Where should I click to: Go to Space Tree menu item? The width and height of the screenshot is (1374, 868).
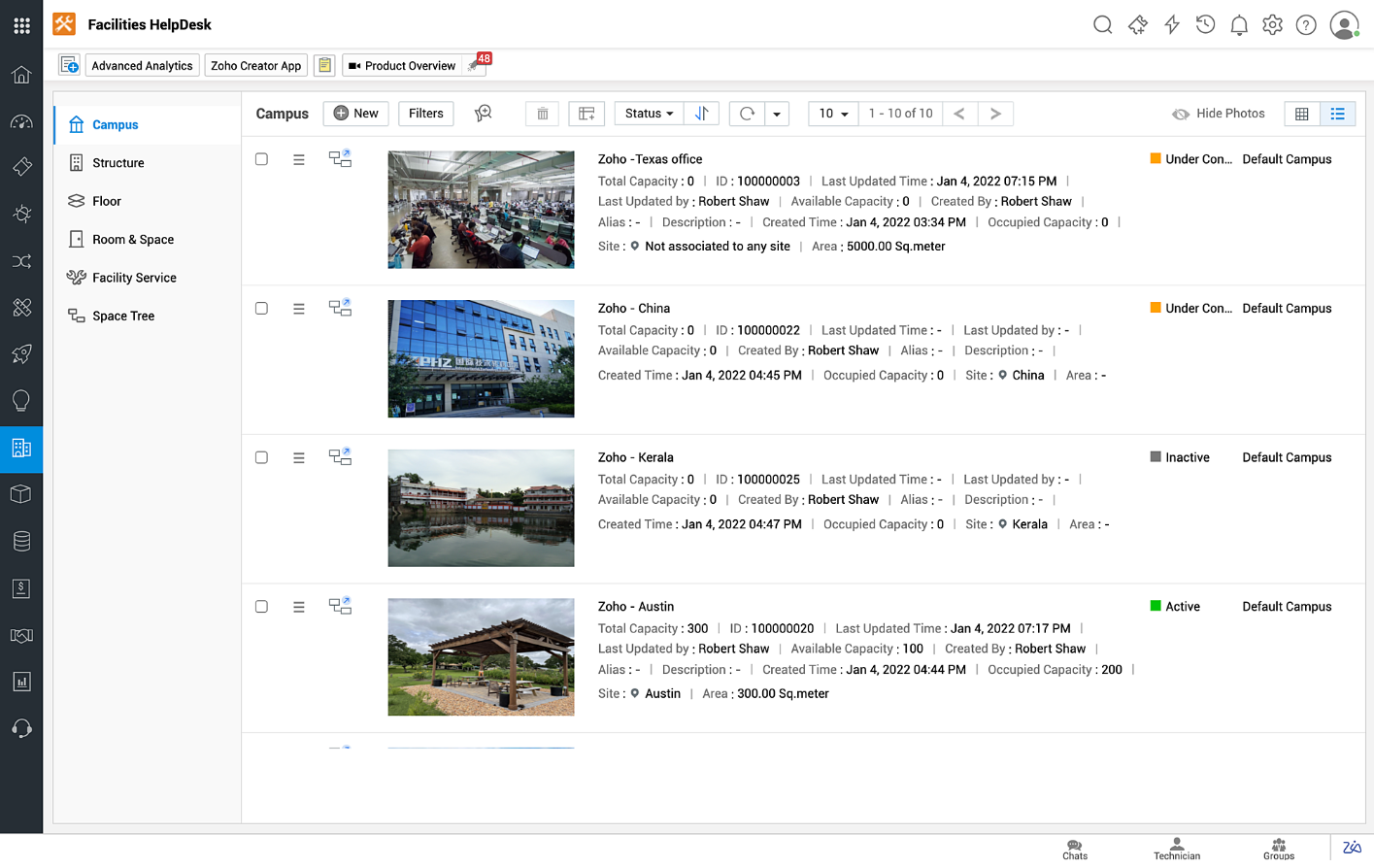pyautogui.click(x=123, y=316)
